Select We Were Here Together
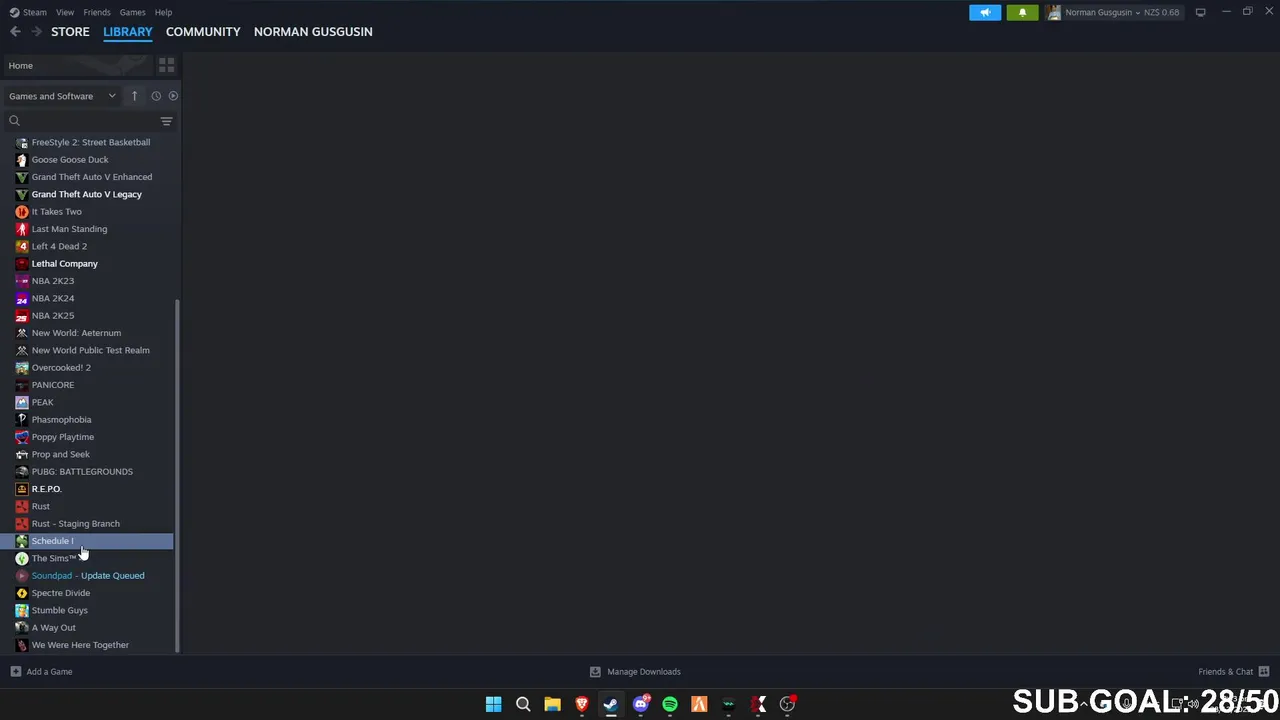1280x720 pixels. coord(80,645)
